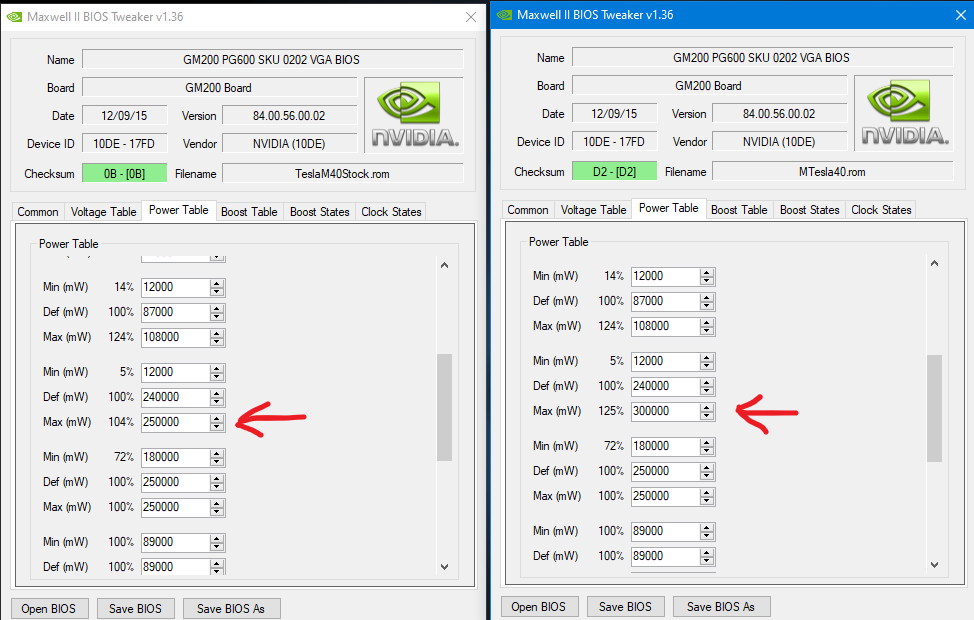
Task: Open Boost States tab in TeslaM40Stock.rom window
Action: tap(319, 212)
